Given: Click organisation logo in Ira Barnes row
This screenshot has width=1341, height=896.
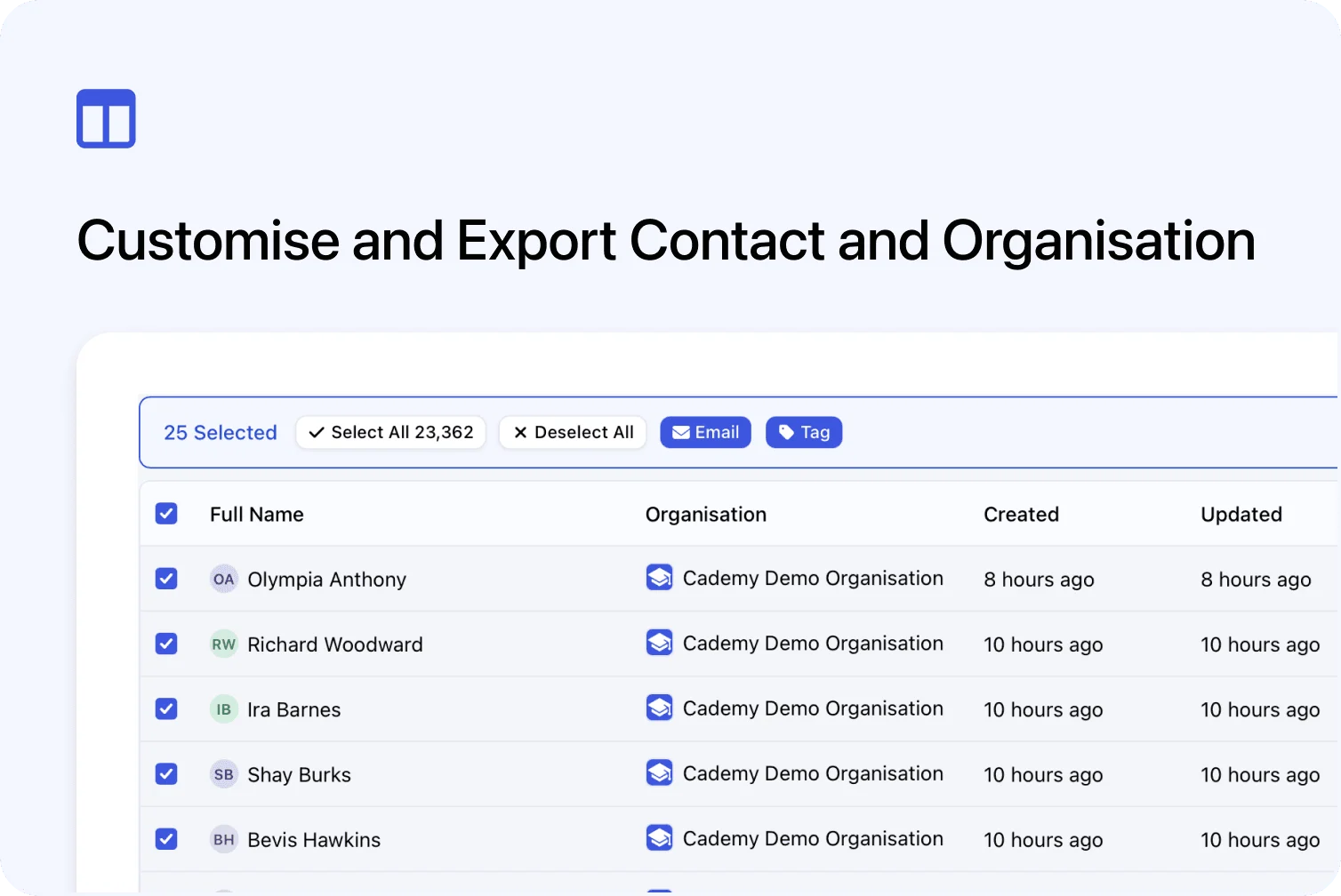Looking at the screenshot, I should point(659,708).
